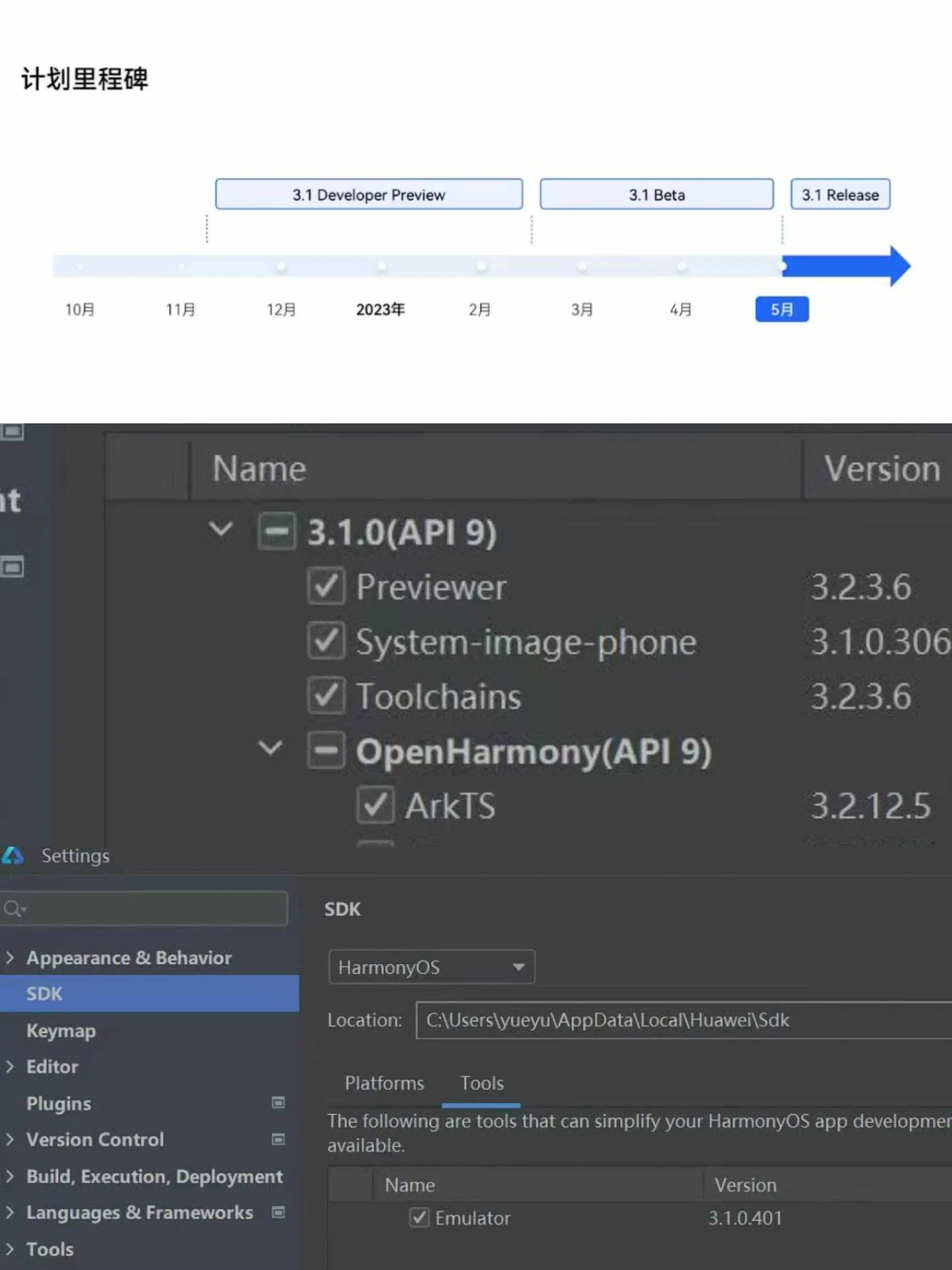Uncheck the Previewer checkbox
The height and width of the screenshot is (1270, 952).
[x=326, y=586]
